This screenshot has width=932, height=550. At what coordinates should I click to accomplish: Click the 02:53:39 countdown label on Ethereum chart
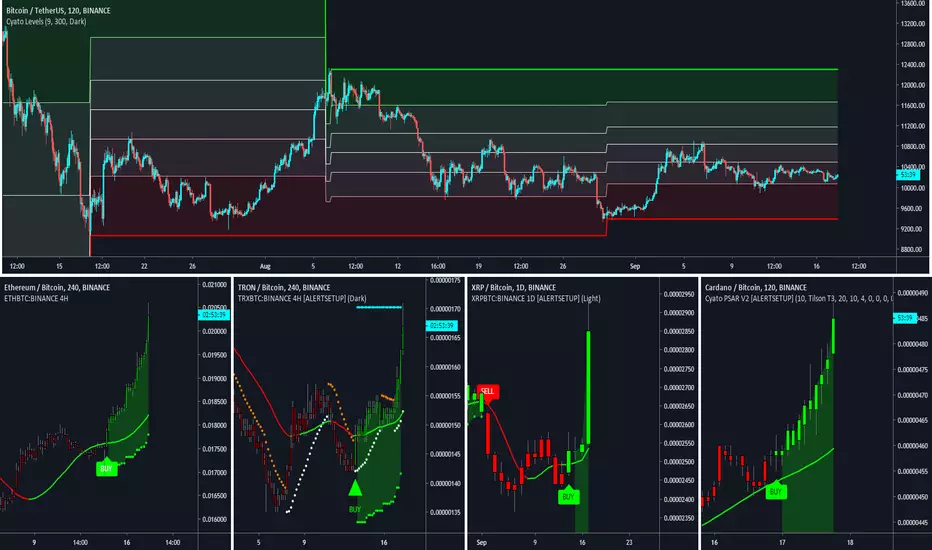pyautogui.click(x=213, y=315)
